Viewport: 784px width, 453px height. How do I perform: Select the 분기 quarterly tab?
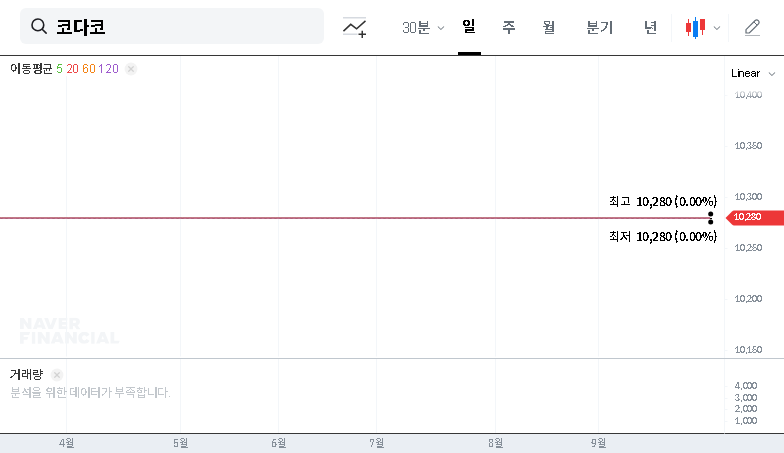599,28
